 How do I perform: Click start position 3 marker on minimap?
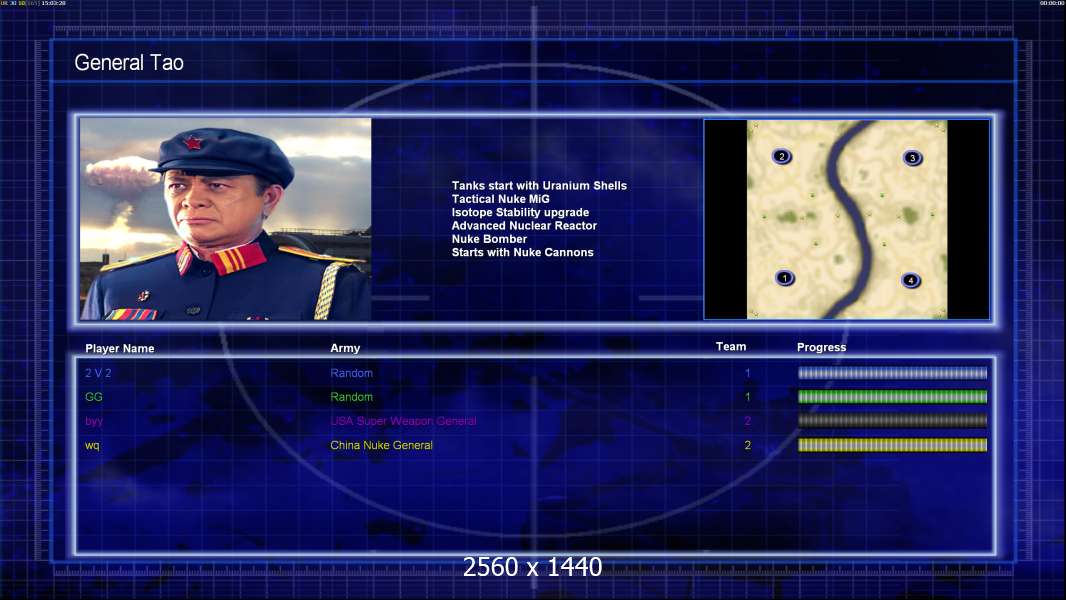click(912, 158)
